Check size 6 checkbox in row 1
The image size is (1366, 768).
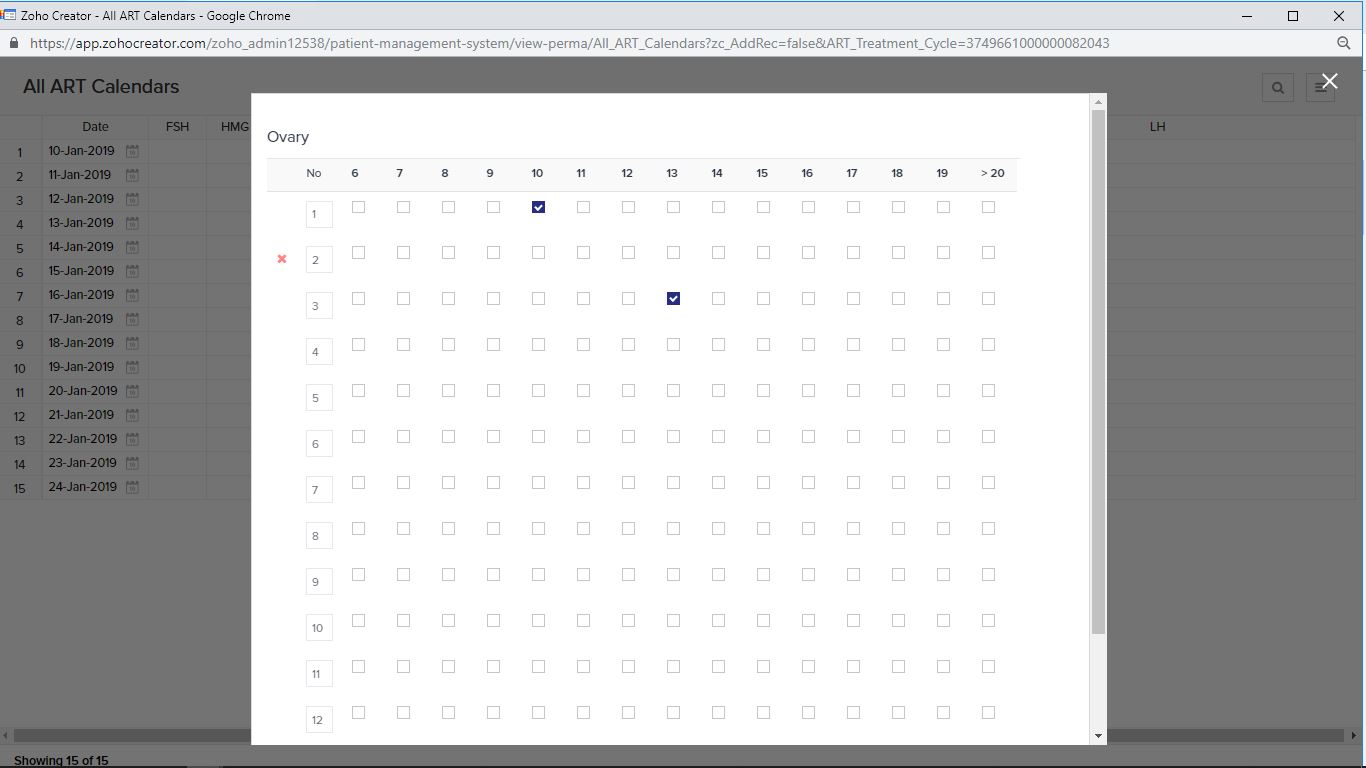pos(358,207)
